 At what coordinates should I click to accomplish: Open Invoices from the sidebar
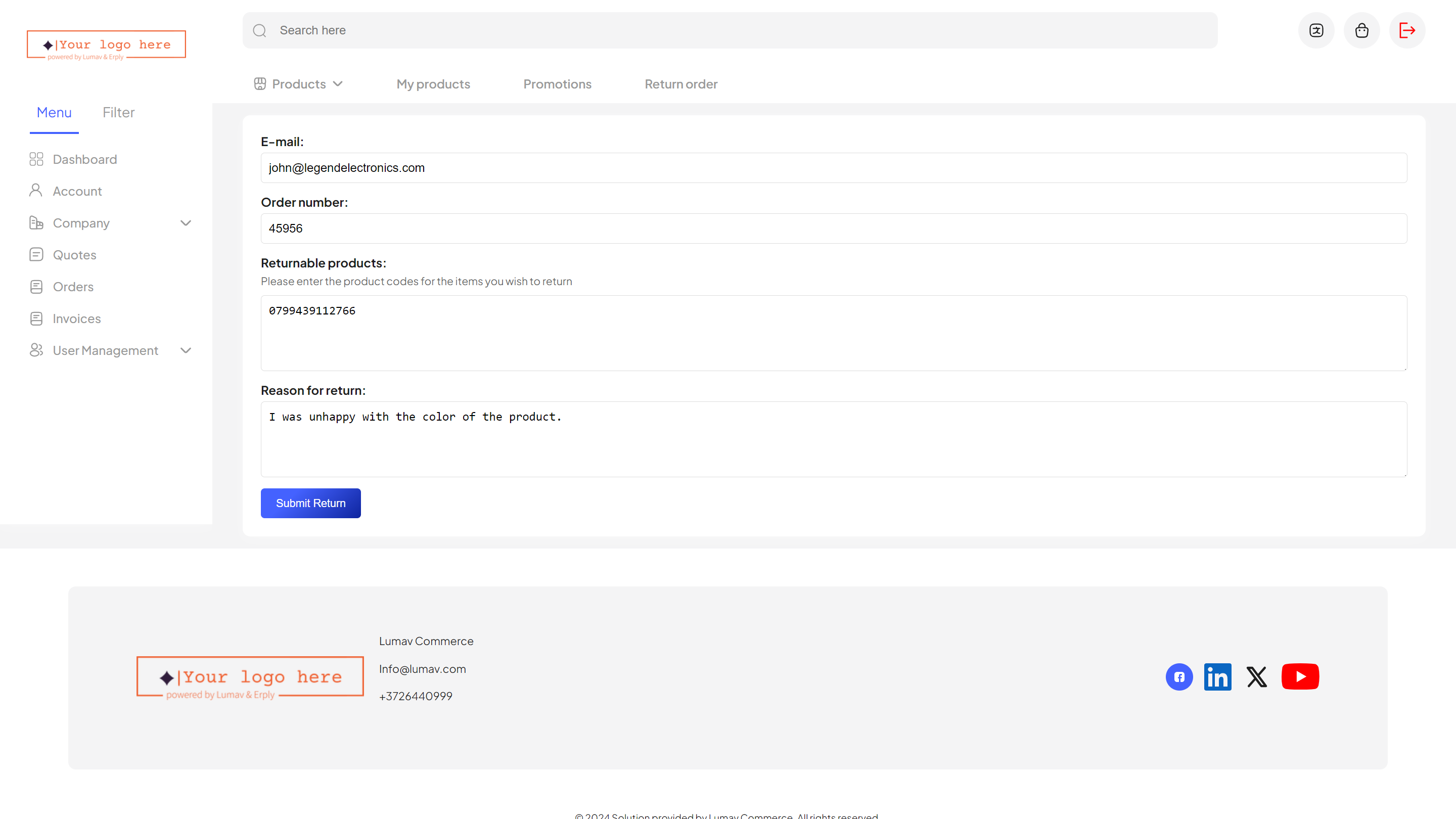click(76, 319)
